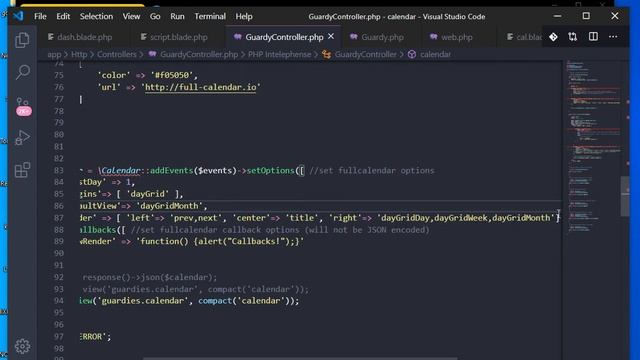Open the Search view in activity bar
The width and height of the screenshot is (640, 360).
point(22,72)
